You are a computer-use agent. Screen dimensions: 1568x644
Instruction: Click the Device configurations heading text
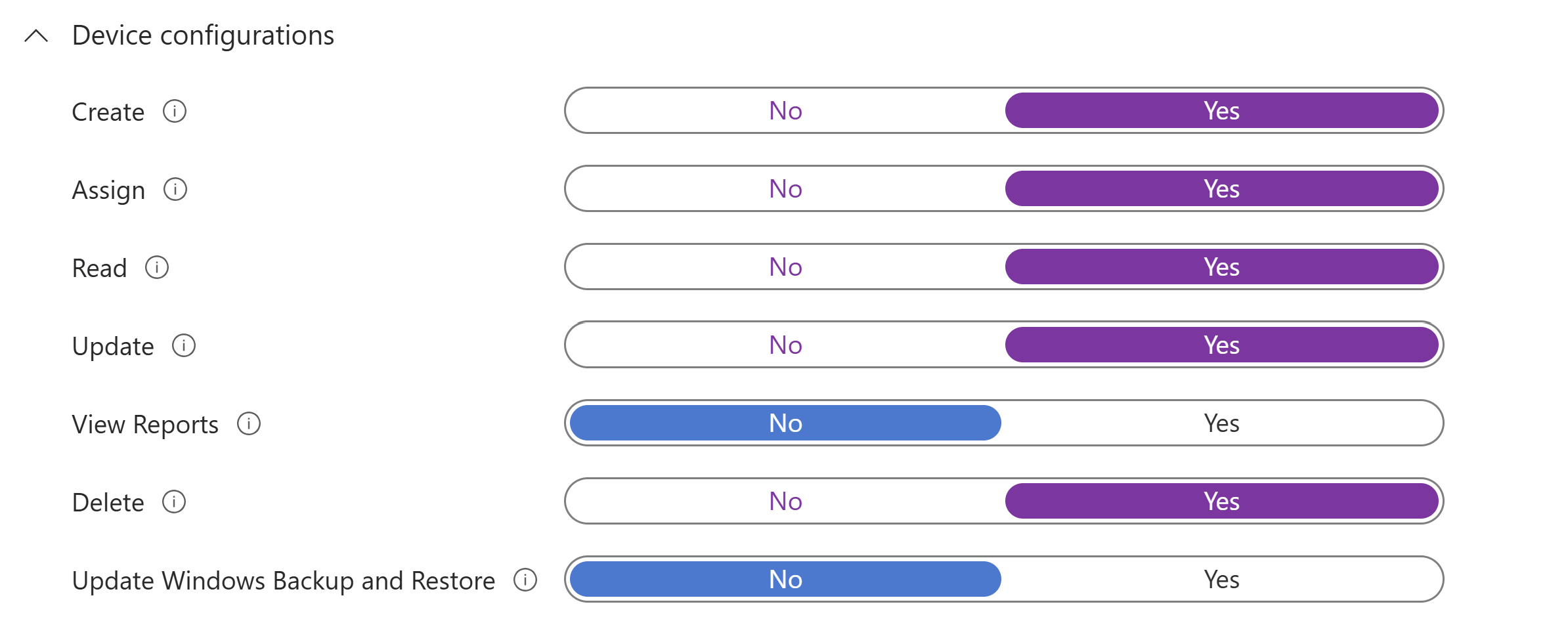click(203, 35)
